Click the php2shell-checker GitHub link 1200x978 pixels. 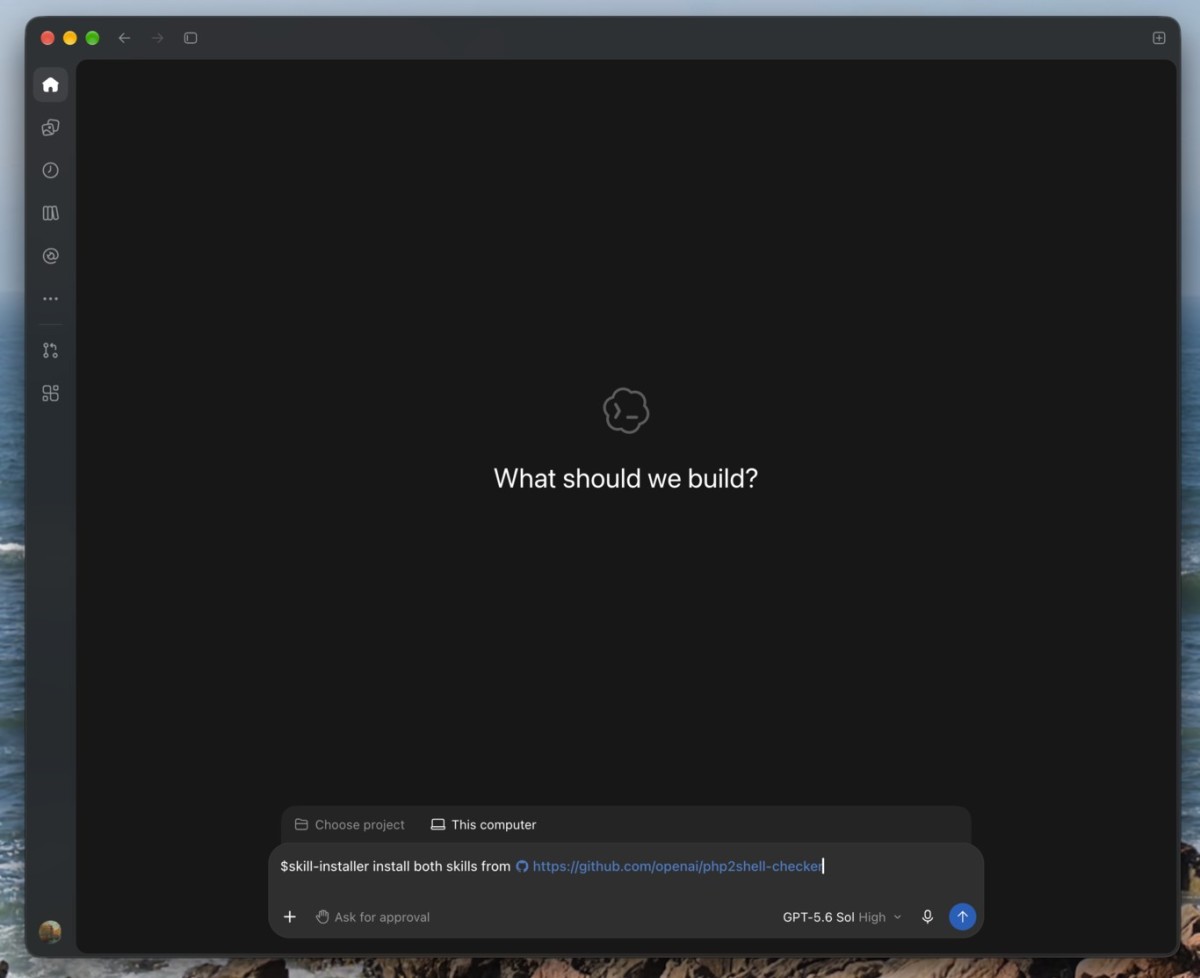click(677, 866)
